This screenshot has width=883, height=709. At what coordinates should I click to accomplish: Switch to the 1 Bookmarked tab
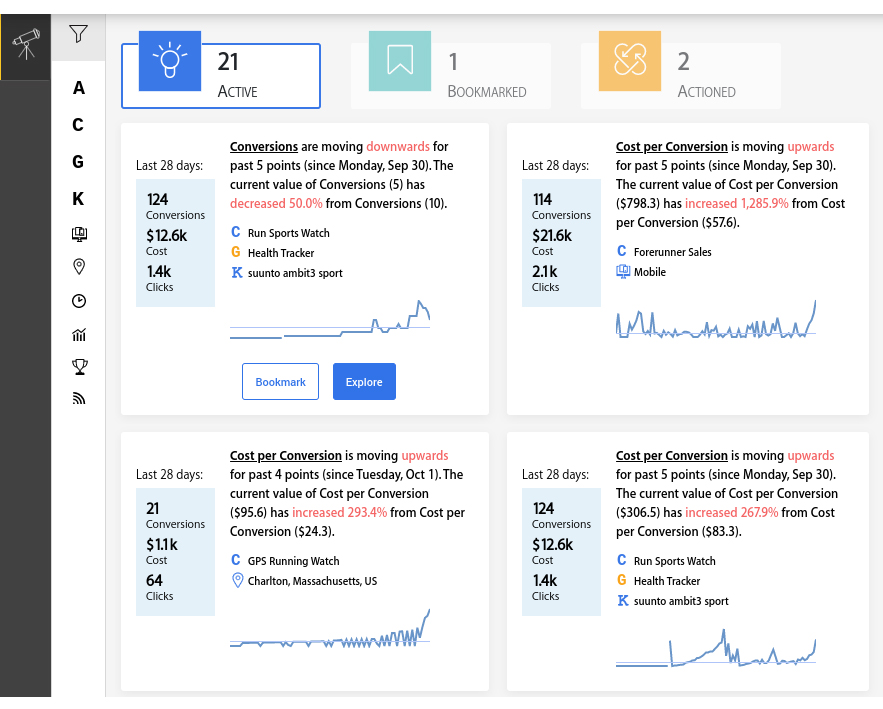451,75
